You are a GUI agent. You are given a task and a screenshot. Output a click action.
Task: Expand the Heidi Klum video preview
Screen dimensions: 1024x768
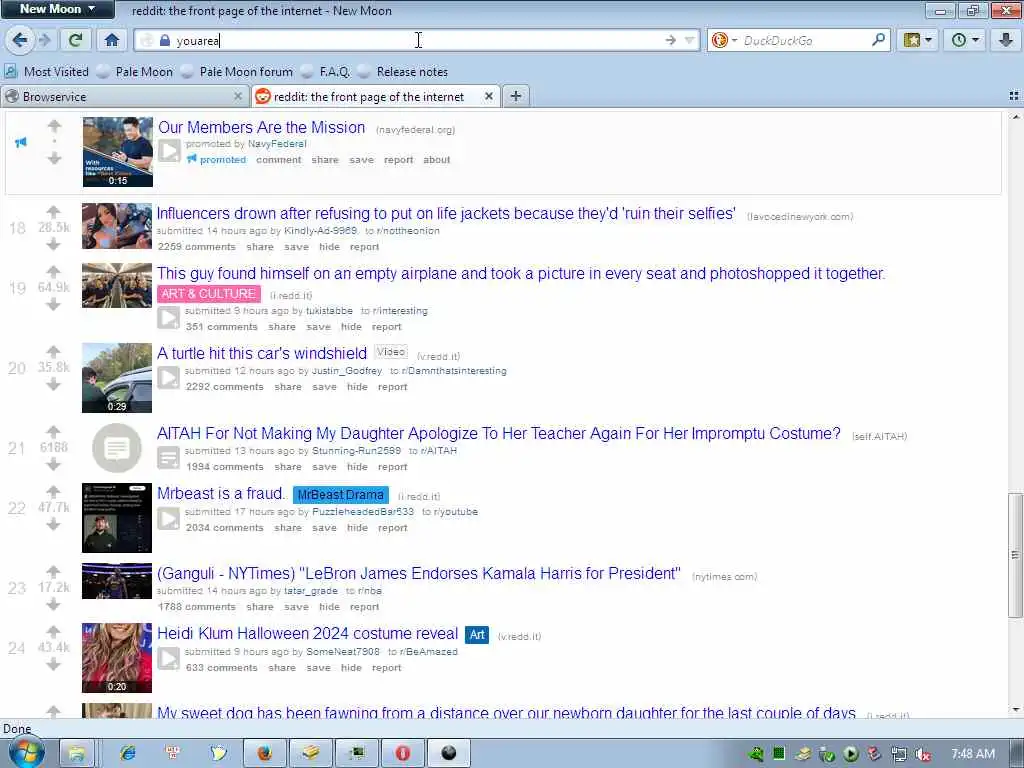tap(168, 658)
